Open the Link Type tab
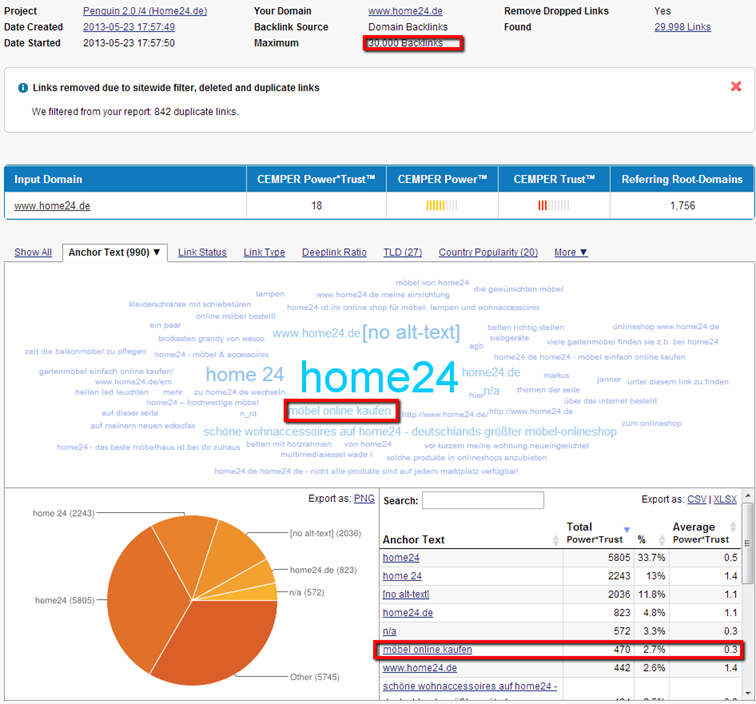The width and height of the screenshot is (756, 704). point(264,252)
